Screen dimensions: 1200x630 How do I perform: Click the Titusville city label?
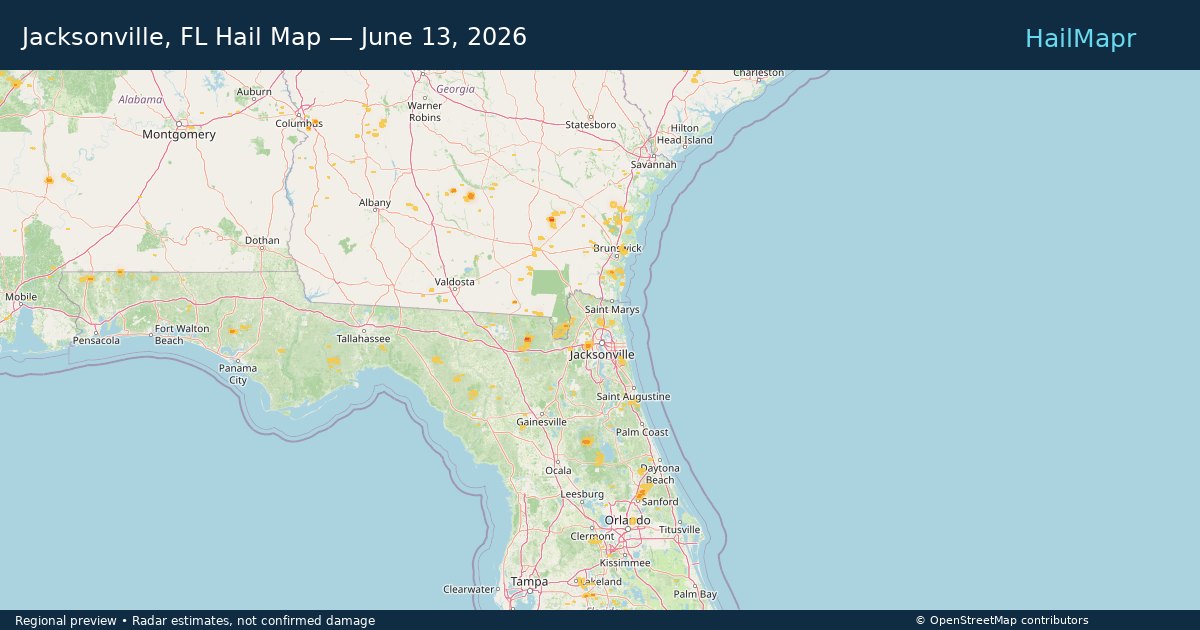pos(680,530)
